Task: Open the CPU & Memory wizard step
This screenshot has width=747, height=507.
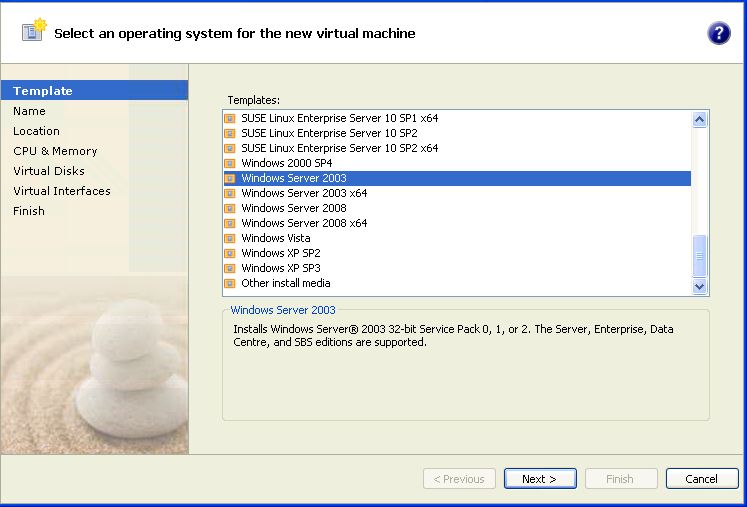Action: point(55,151)
